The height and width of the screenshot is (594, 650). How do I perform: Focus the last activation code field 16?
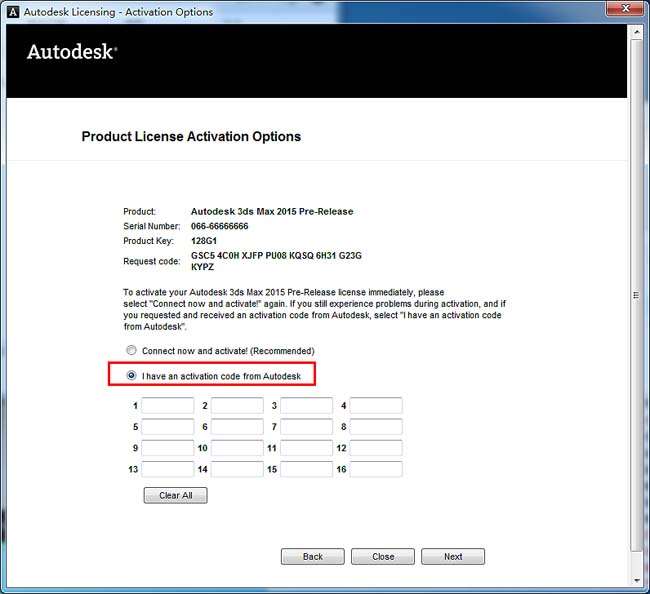(x=376, y=469)
